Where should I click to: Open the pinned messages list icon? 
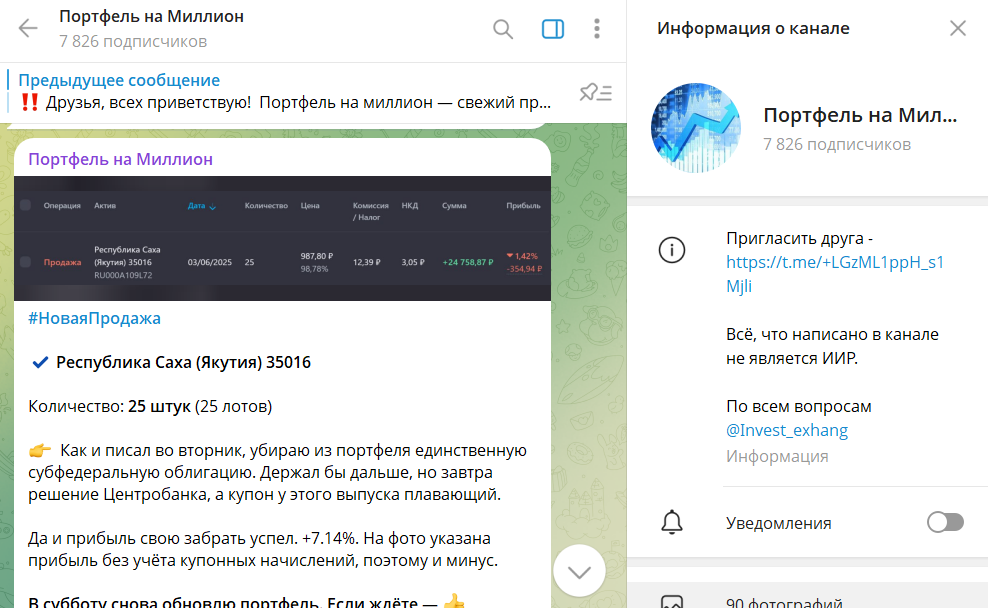595,93
